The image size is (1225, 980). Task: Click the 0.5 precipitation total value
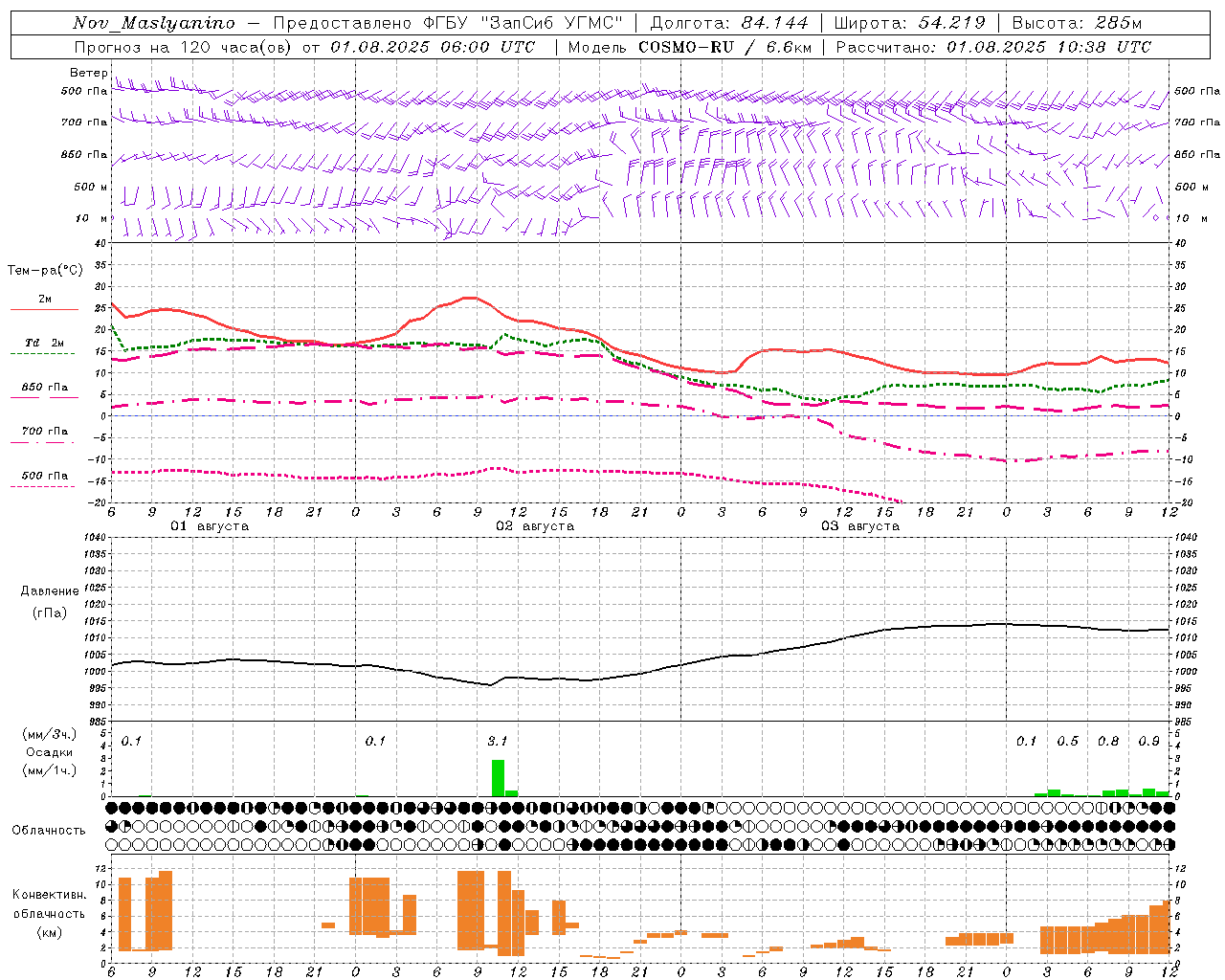coord(1067,742)
